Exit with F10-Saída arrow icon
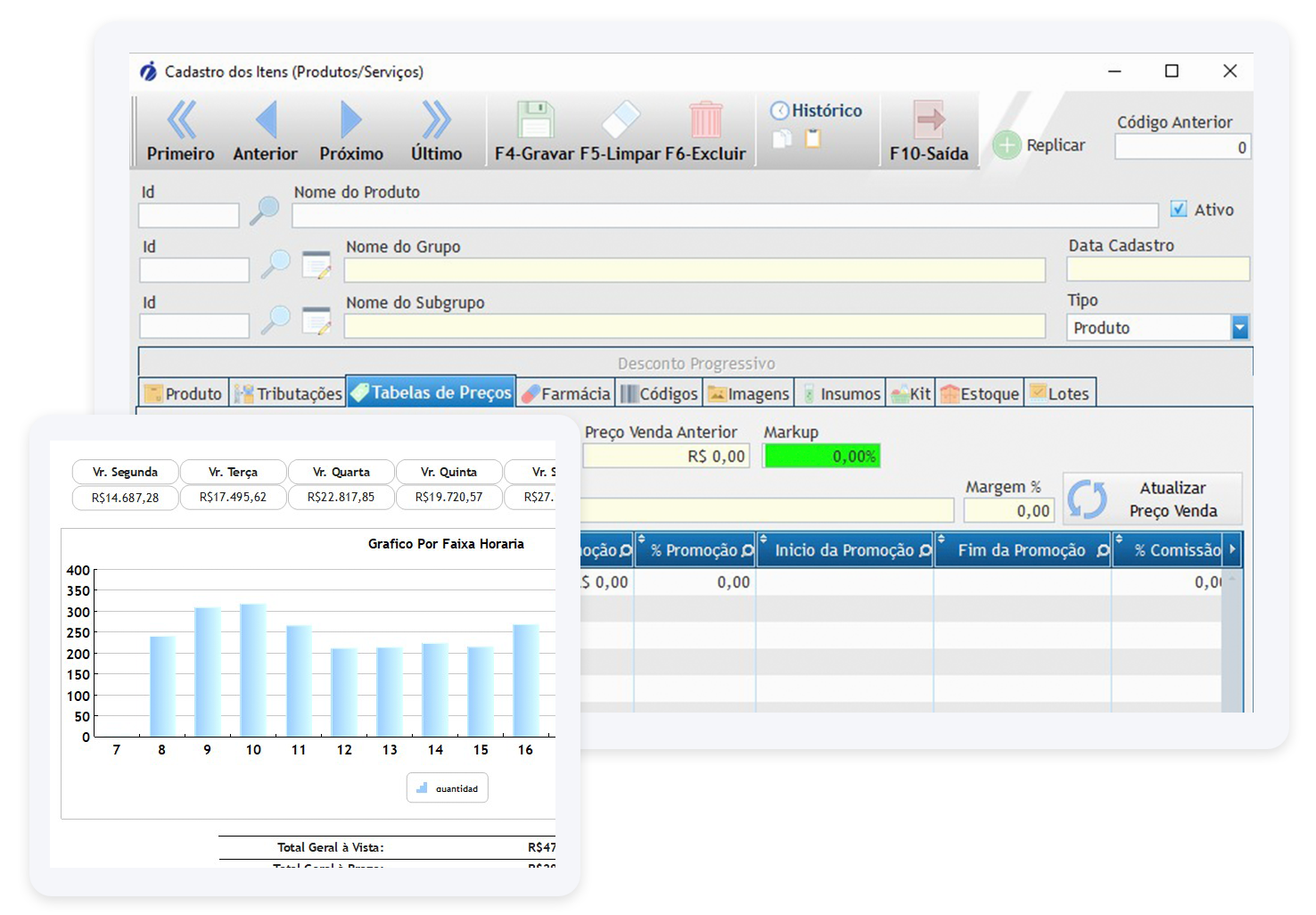 [929, 120]
